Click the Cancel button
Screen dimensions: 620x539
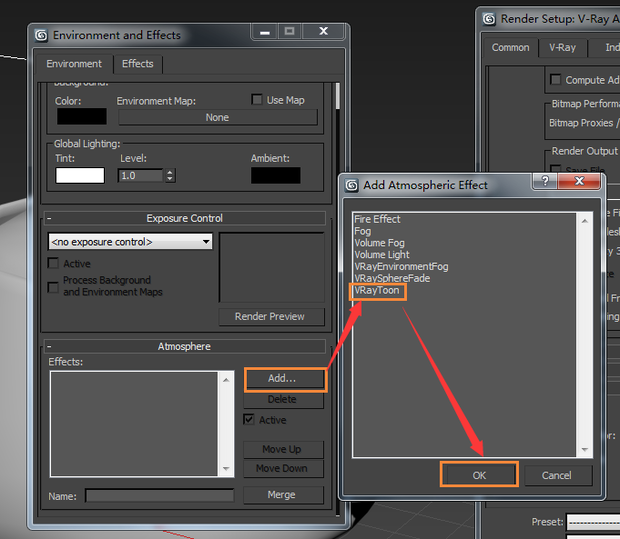tap(558, 475)
